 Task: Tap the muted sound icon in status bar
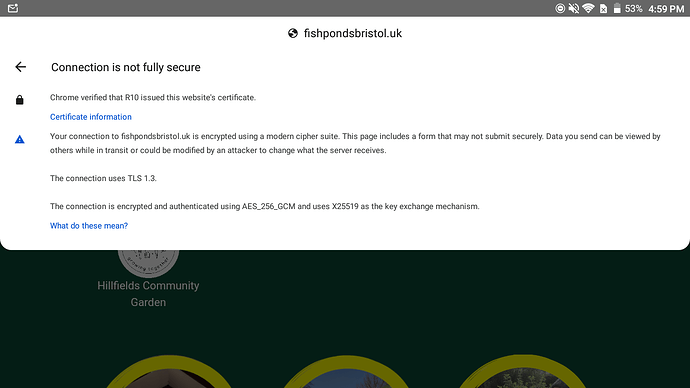click(574, 8)
